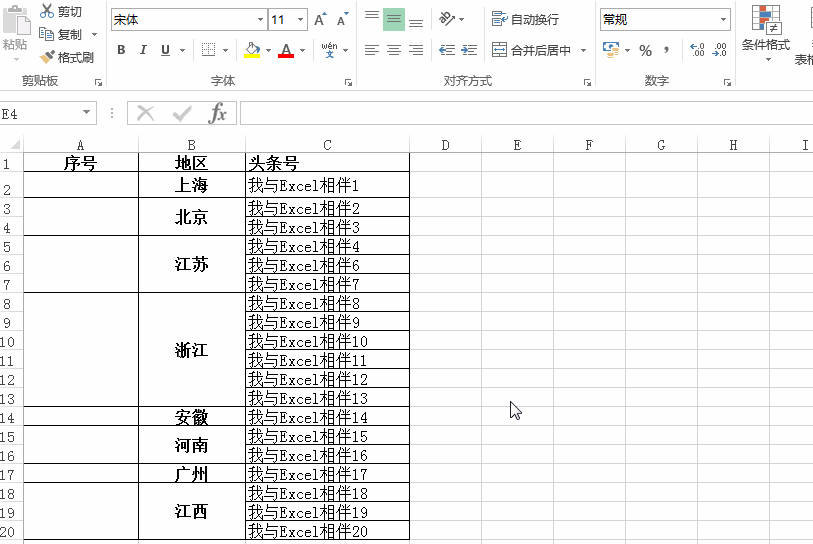The image size is (813, 544).
Task: Click the Insert Function fx icon
Action: coord(218,113)
